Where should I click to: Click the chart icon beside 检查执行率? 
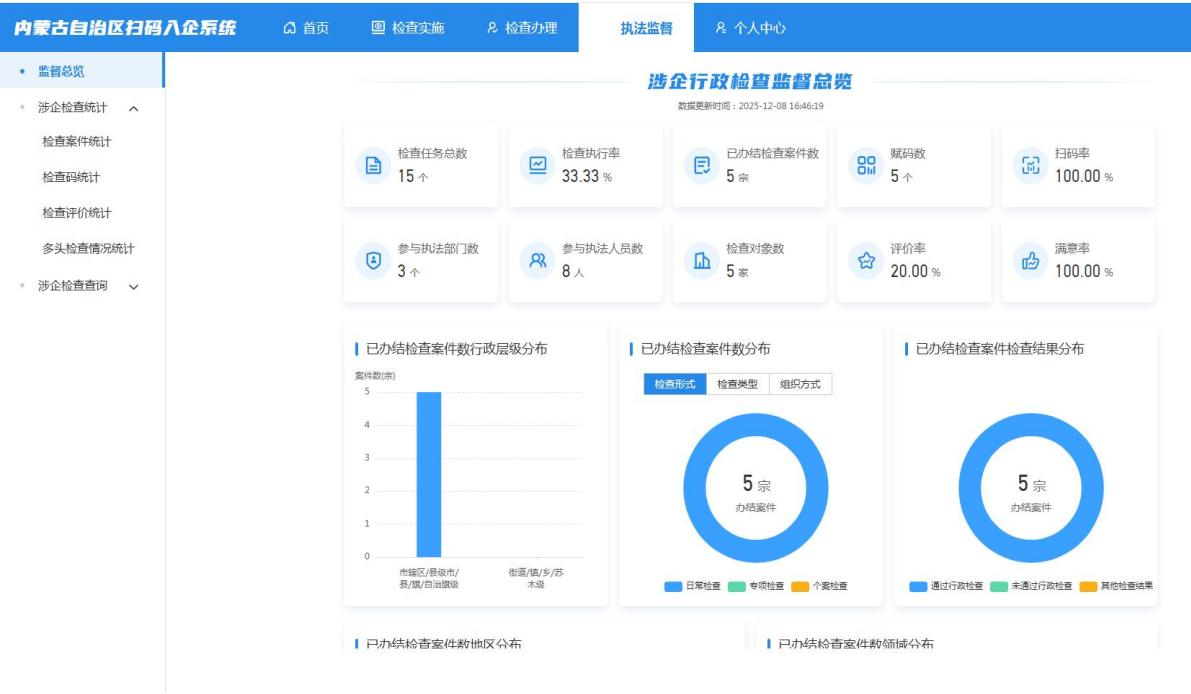pos(538,167)
